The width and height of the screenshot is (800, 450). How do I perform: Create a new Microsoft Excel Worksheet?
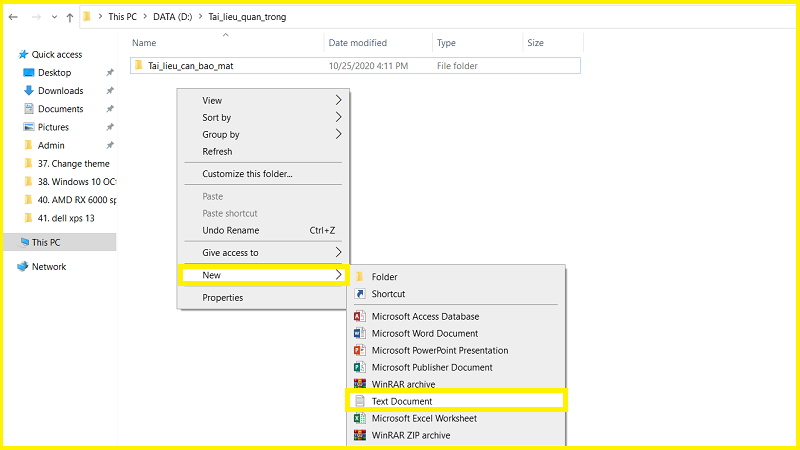[x=457, y=418]
